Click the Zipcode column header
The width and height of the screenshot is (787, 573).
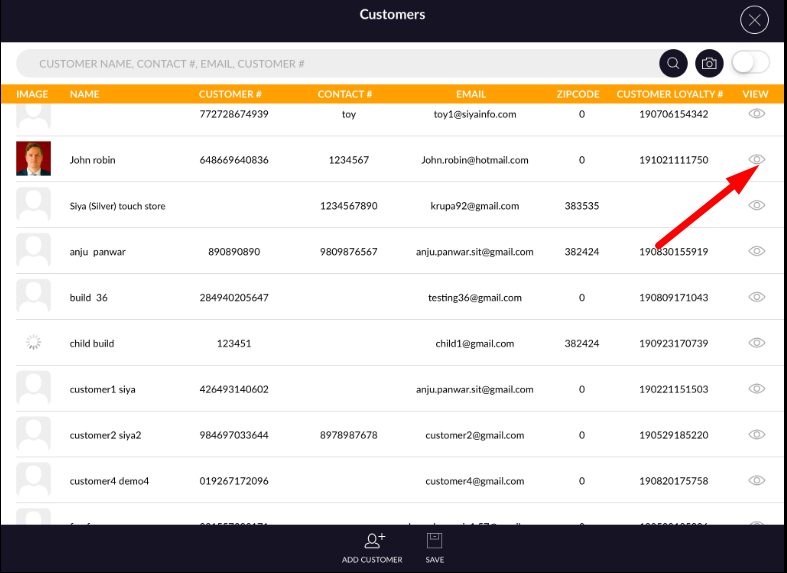click(578, 94)
